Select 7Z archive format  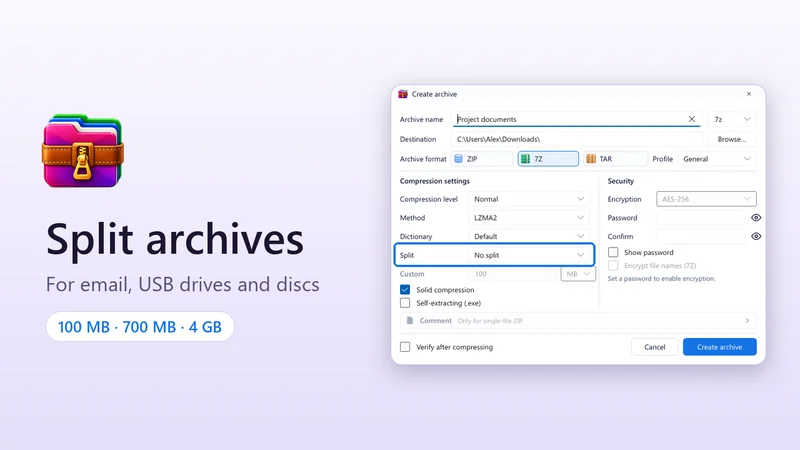tap(548, 159)
